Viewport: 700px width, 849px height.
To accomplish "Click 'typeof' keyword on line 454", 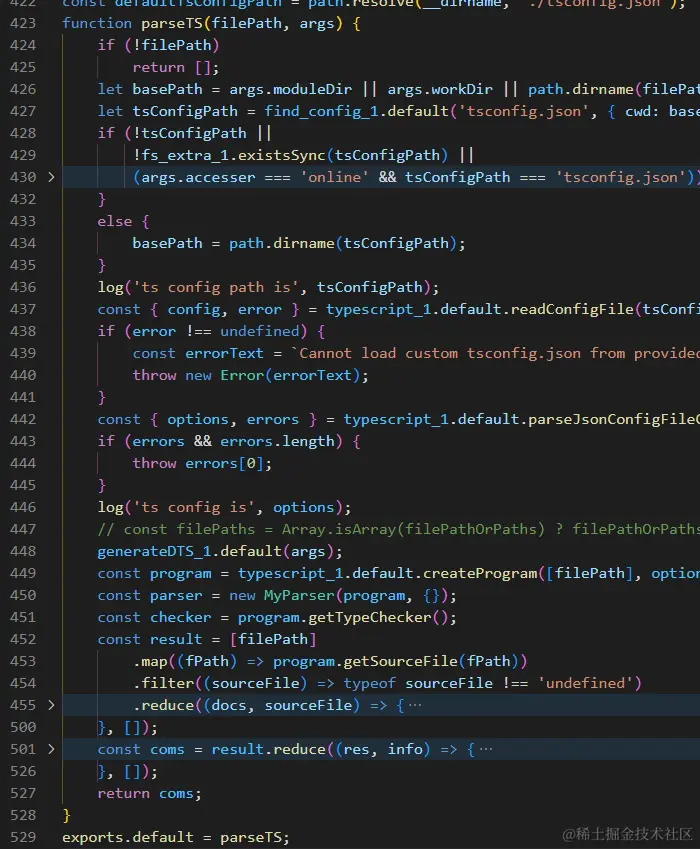I will coord(369,683).
